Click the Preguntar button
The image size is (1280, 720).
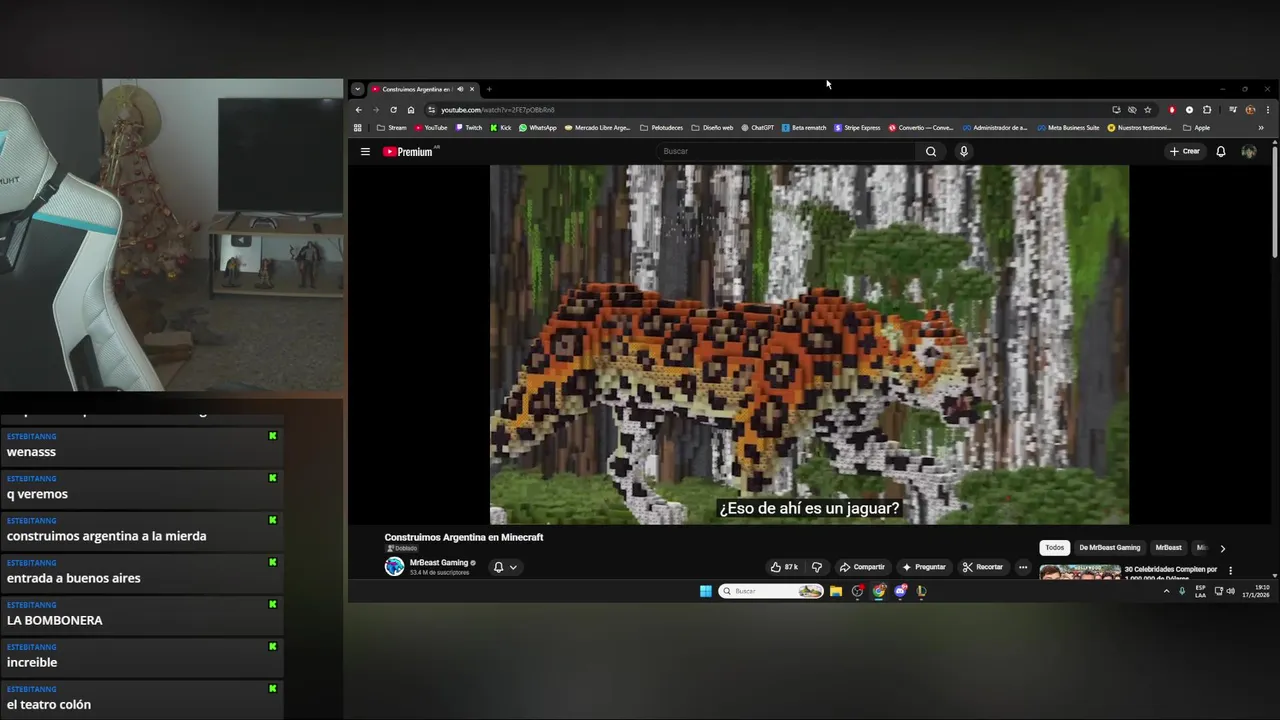pyautogui.click(x=923, y=567)
